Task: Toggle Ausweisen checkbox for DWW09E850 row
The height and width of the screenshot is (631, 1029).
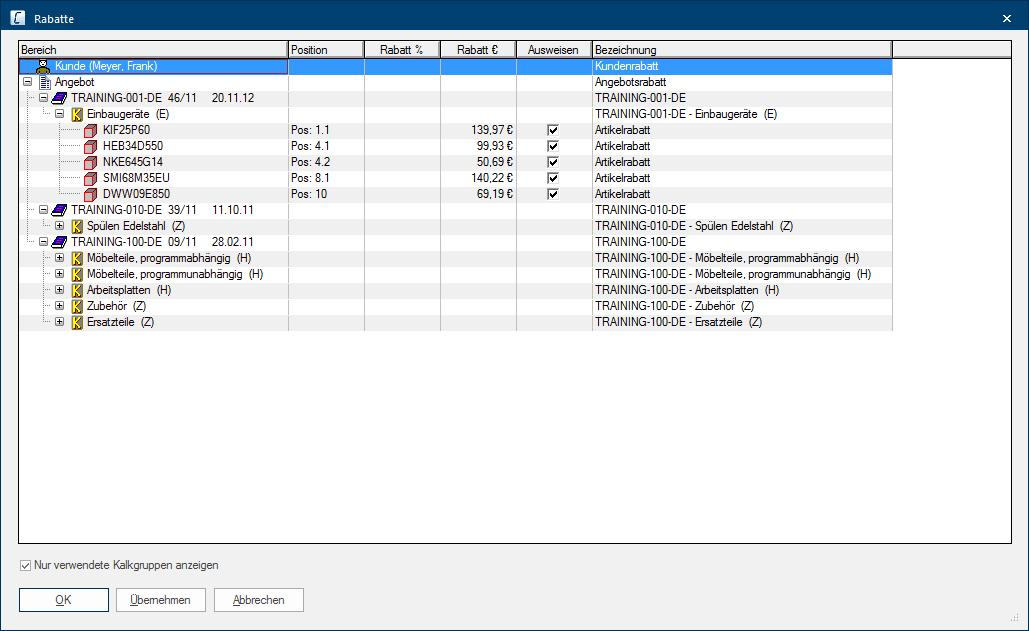Action: tap(553, 194)
